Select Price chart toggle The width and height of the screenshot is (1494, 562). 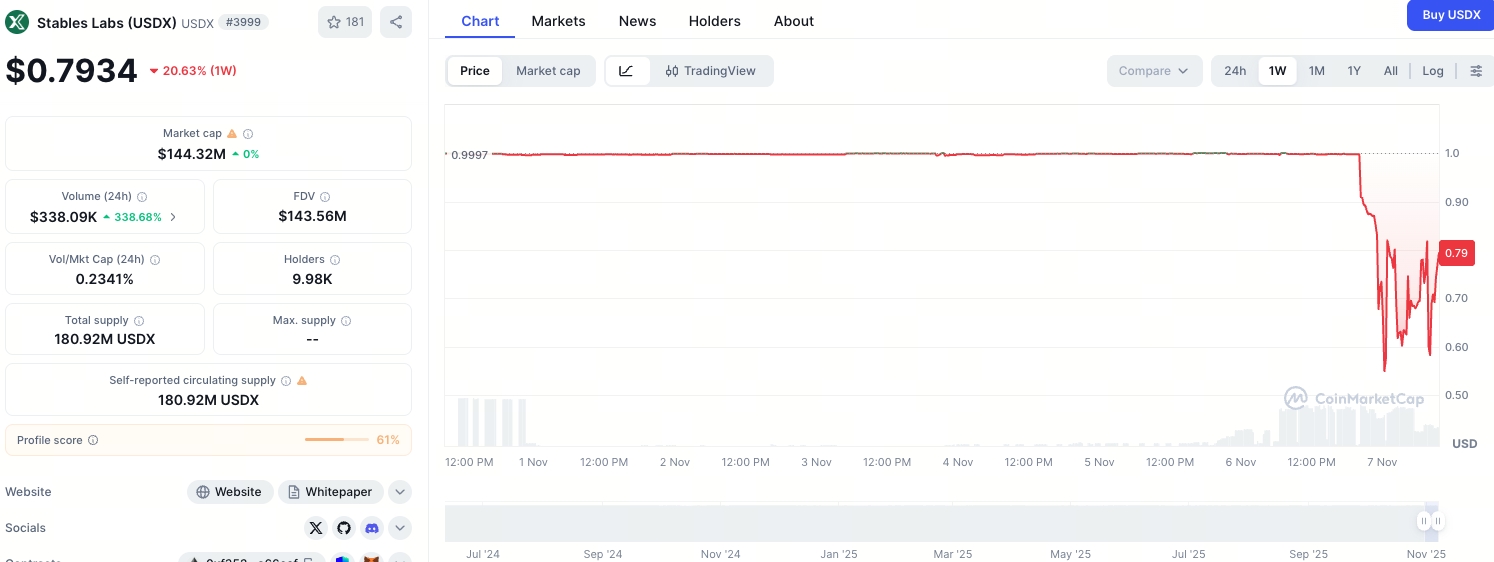[x=475, y=71]
